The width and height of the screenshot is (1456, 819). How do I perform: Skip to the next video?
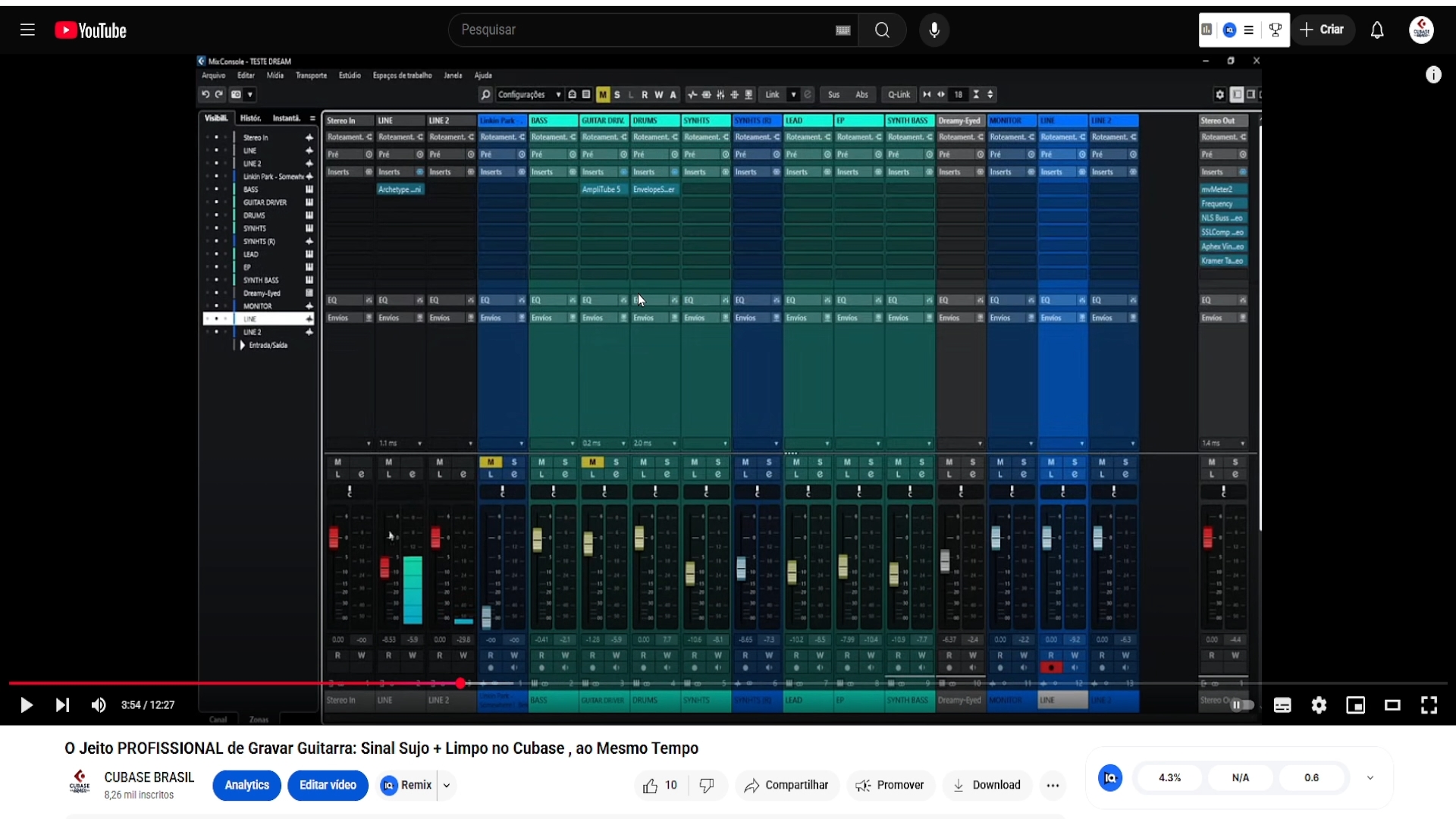pyautogui.click(x=62, y=705)
